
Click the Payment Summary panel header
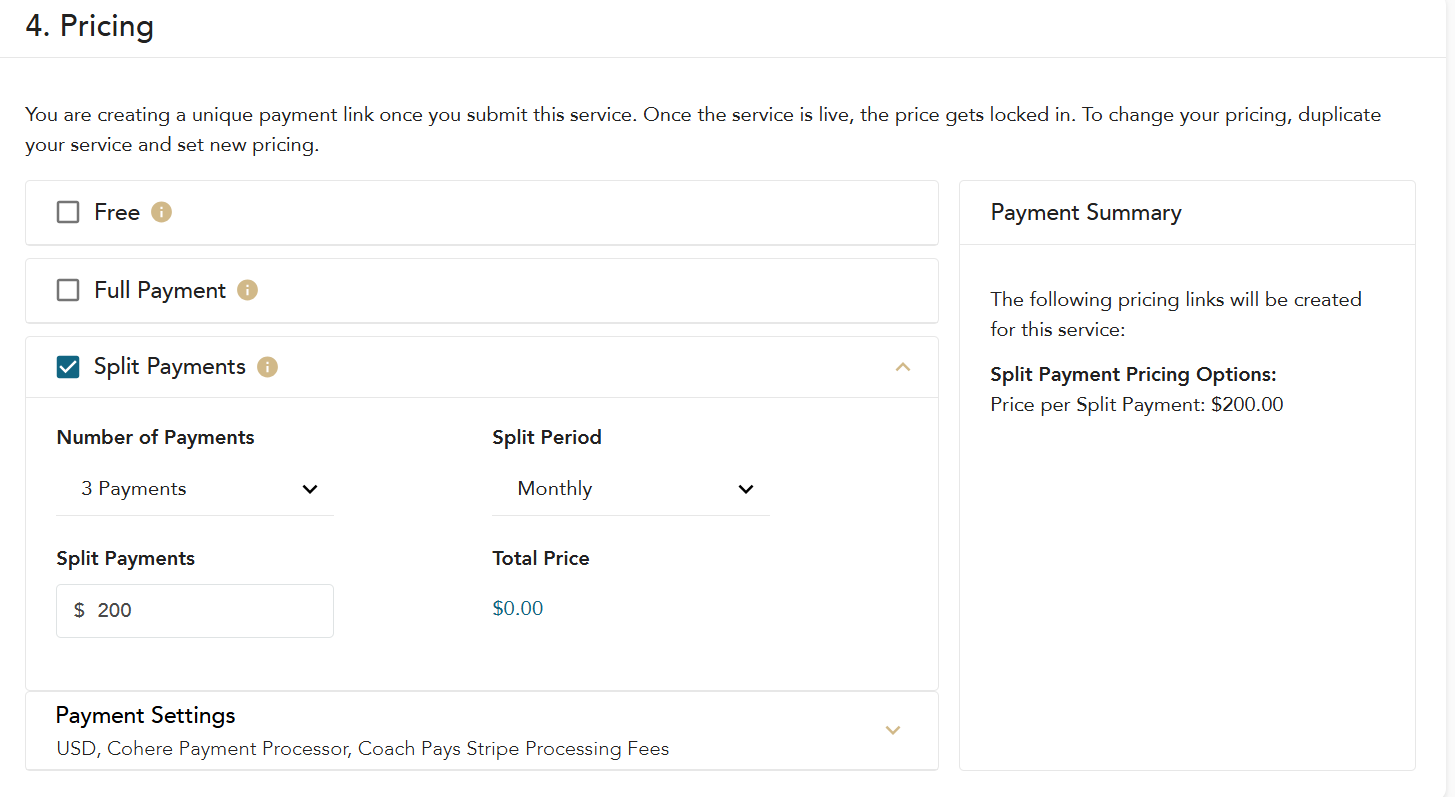click(1086, 213)
